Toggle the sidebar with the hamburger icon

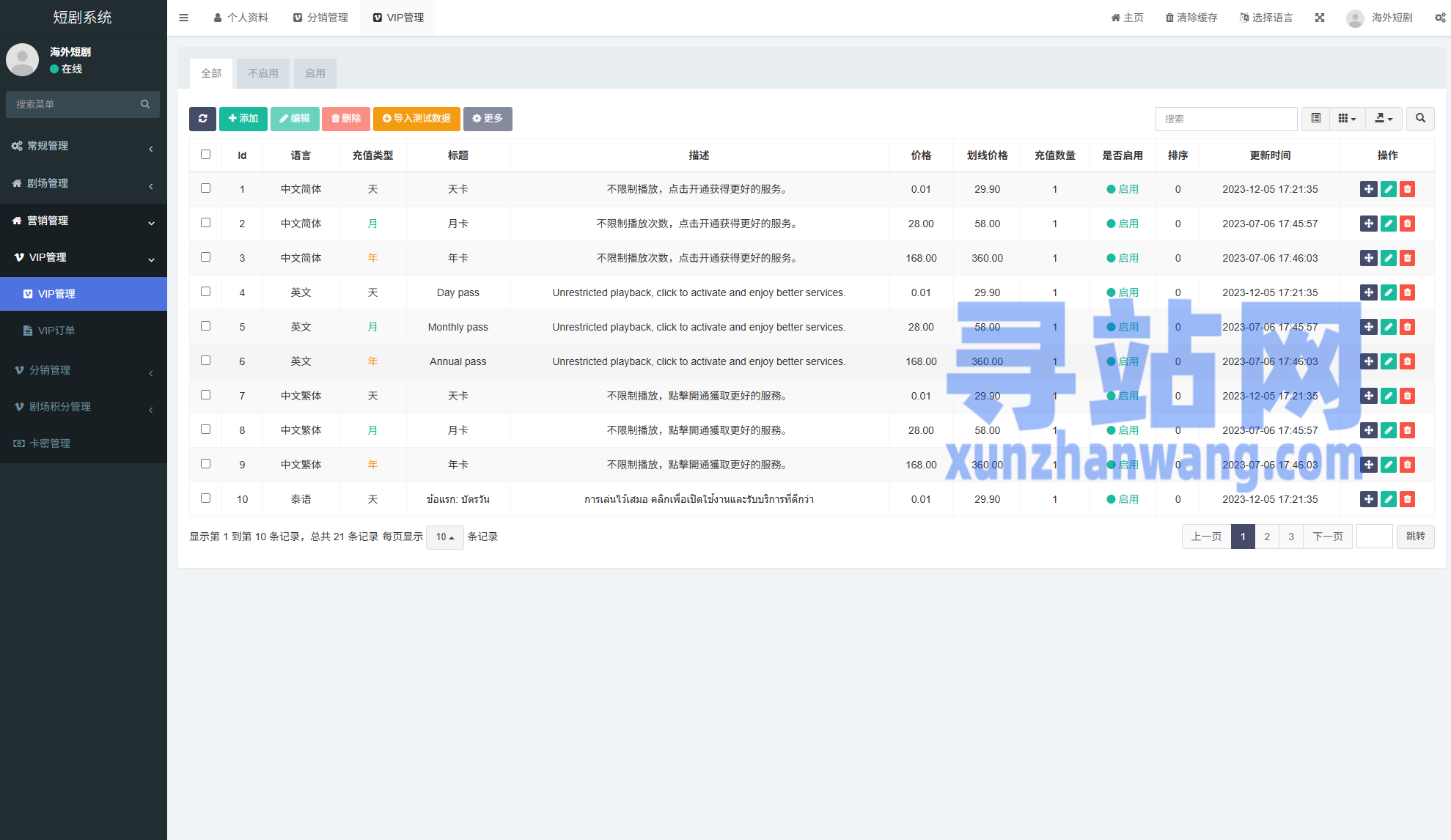click(184, 18)
